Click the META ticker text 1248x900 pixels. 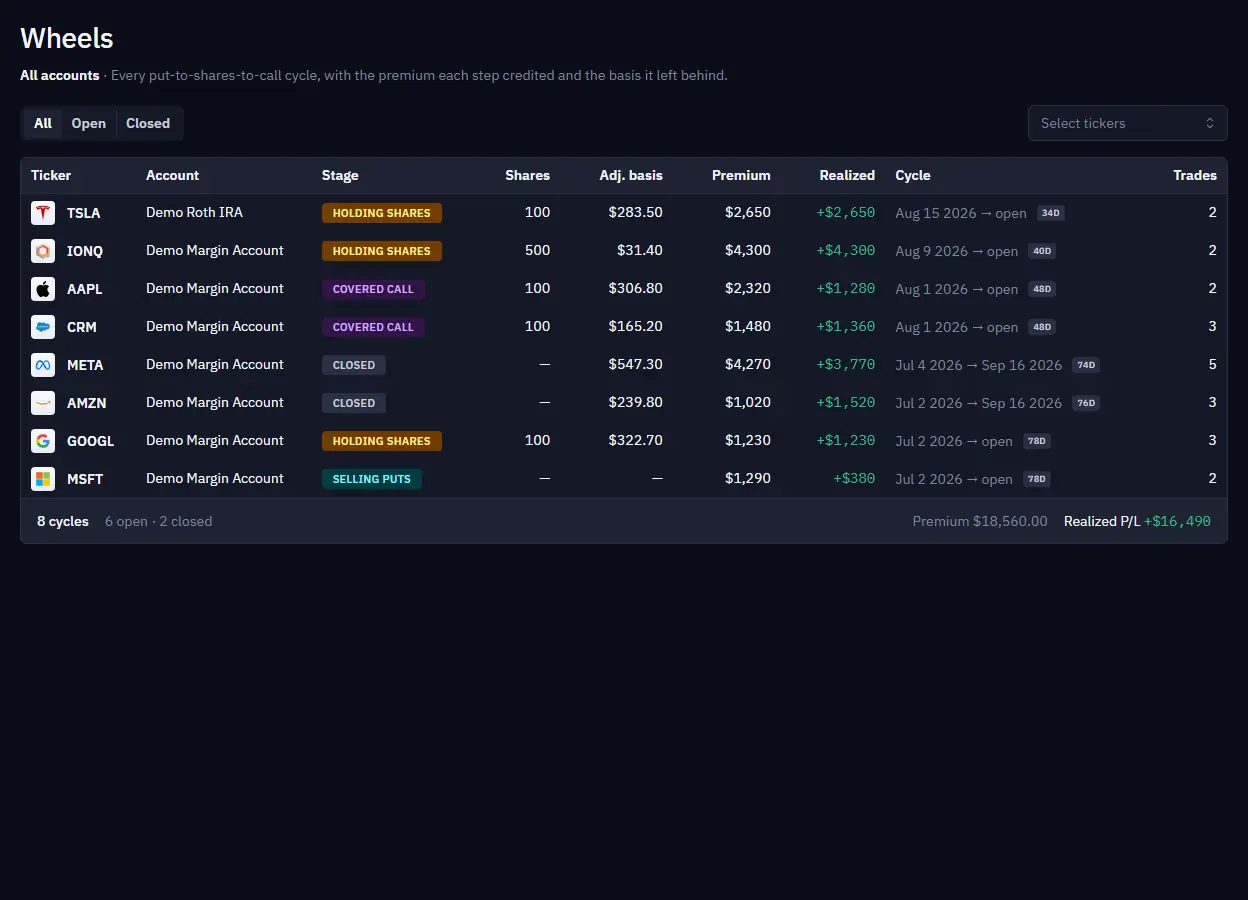click(85, 365)
